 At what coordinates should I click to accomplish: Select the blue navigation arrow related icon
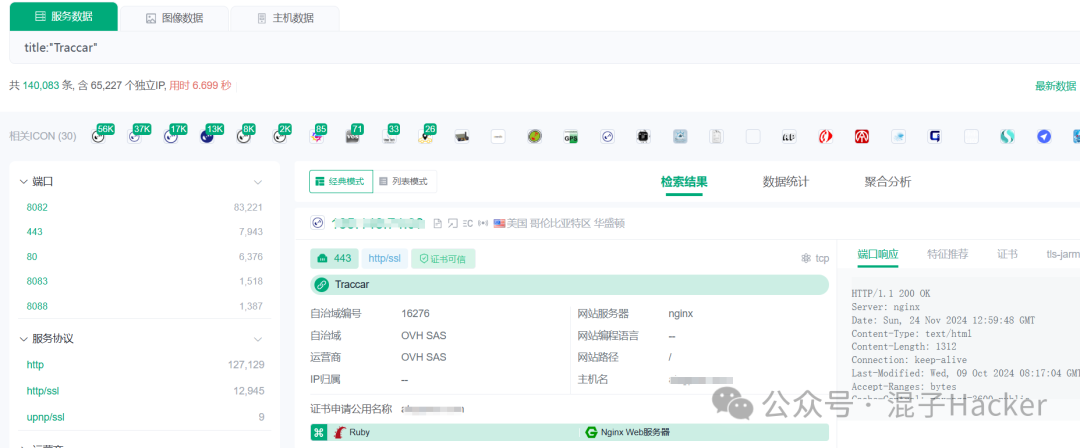tap(1044, 137)
